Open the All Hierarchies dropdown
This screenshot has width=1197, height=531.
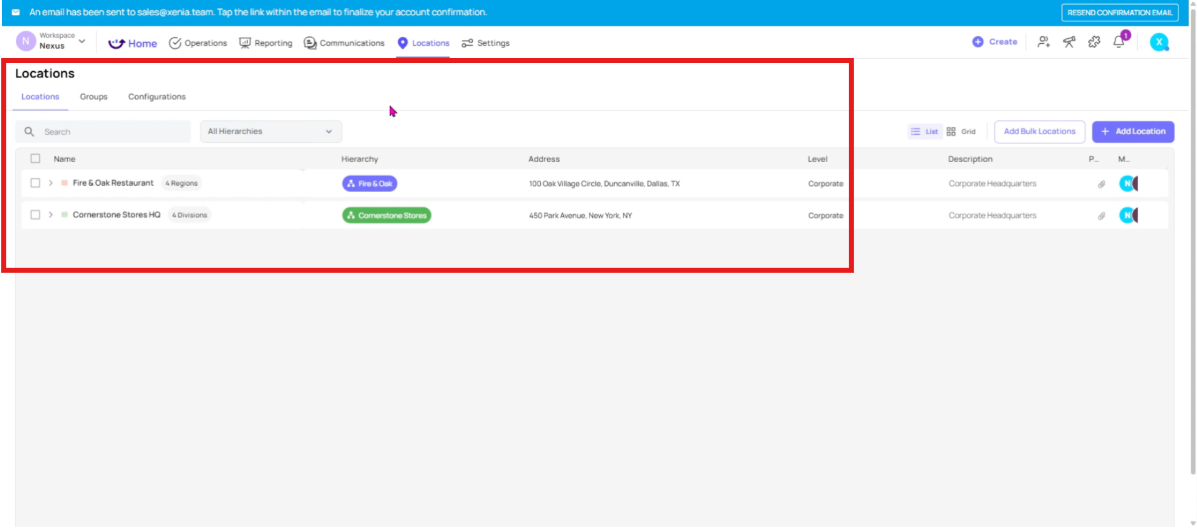click(x=270, y=131)
